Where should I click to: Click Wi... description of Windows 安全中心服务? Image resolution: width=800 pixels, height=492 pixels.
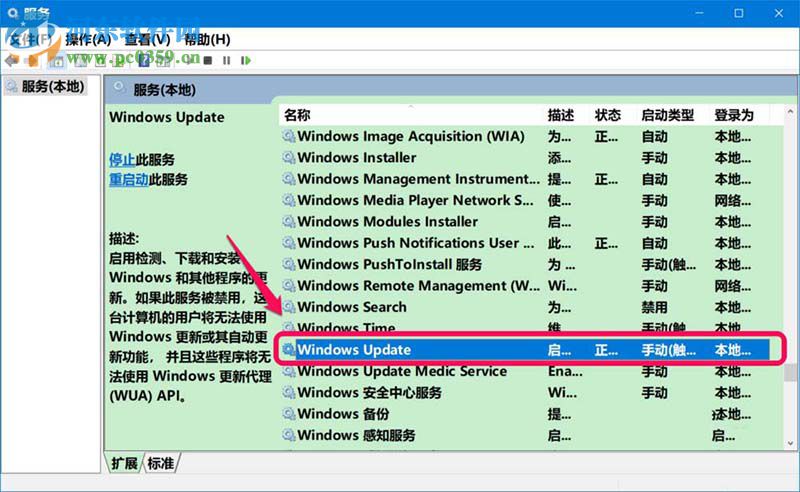click(x=562, y=392)
